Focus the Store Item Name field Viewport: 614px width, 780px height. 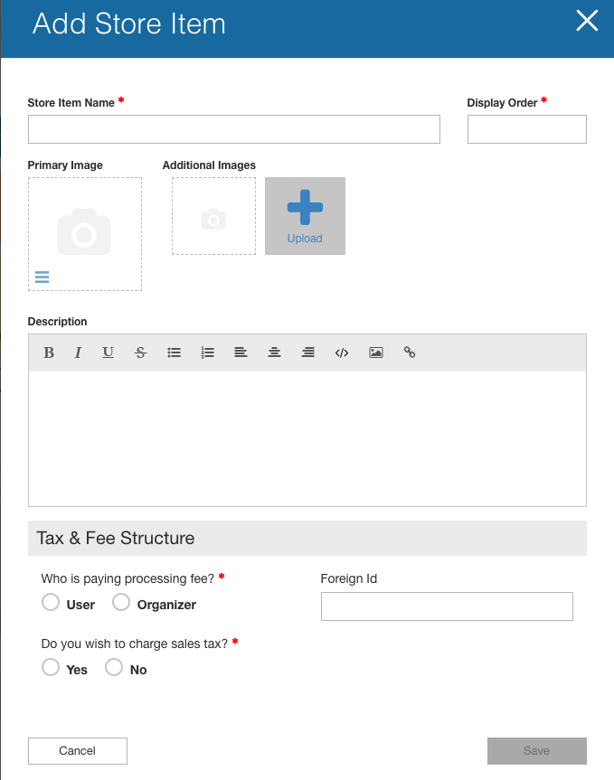pyautogui.click(x=234, y=129)
